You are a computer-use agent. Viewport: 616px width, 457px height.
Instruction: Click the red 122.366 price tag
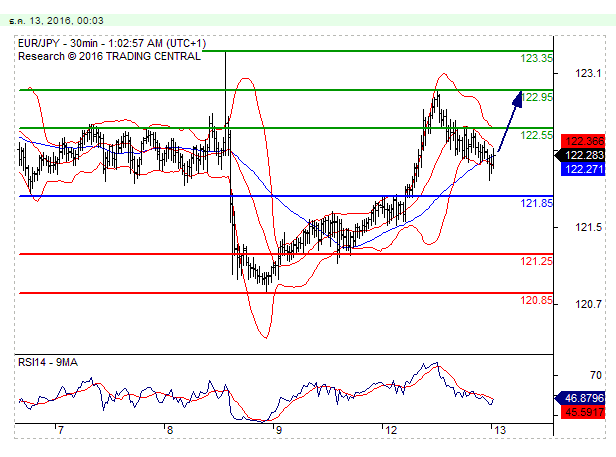click(583, 141)
